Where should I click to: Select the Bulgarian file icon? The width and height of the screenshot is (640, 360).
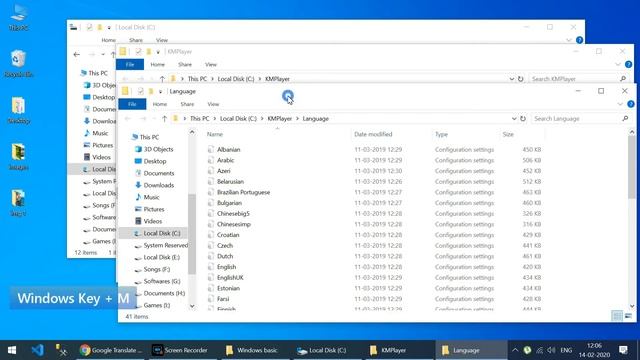click(x=211, y=203)
